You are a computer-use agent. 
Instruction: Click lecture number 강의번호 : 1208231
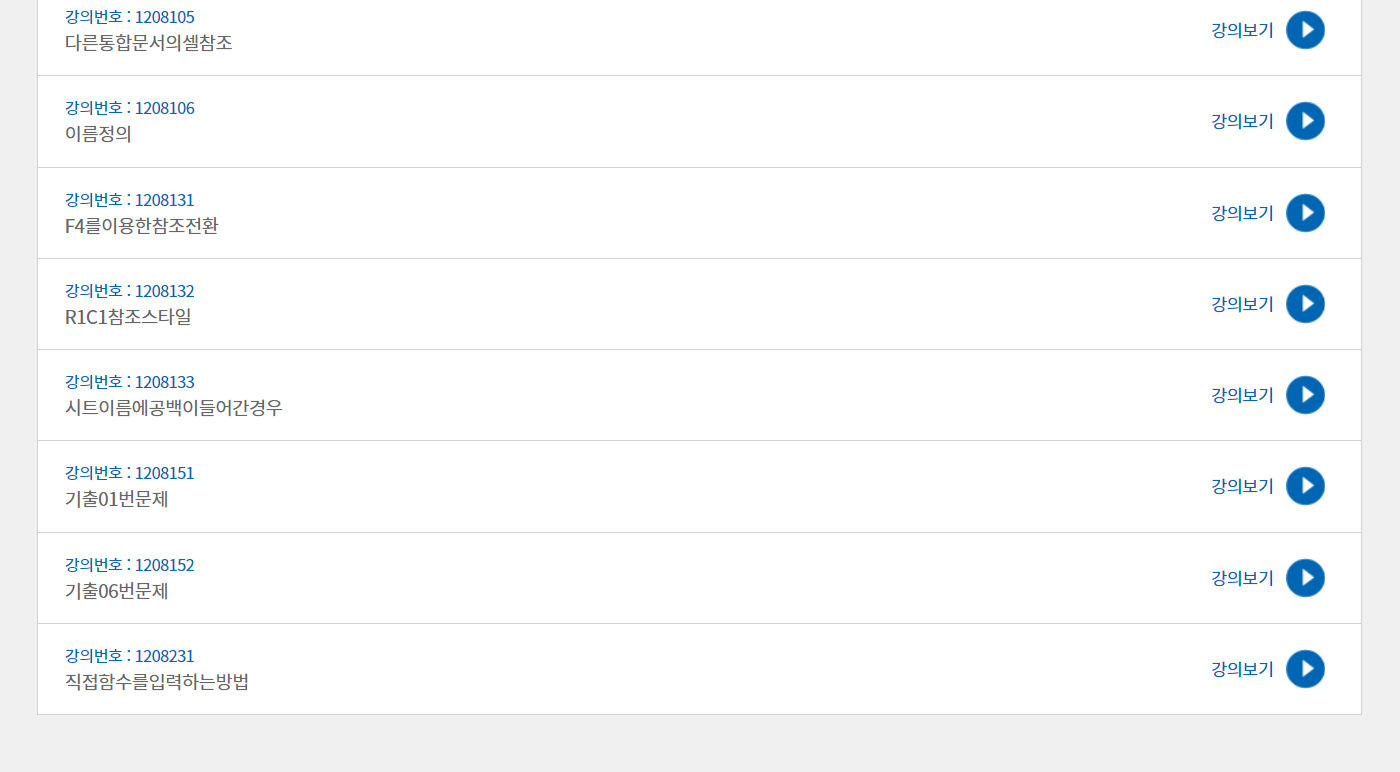click(x=130, y=656)
